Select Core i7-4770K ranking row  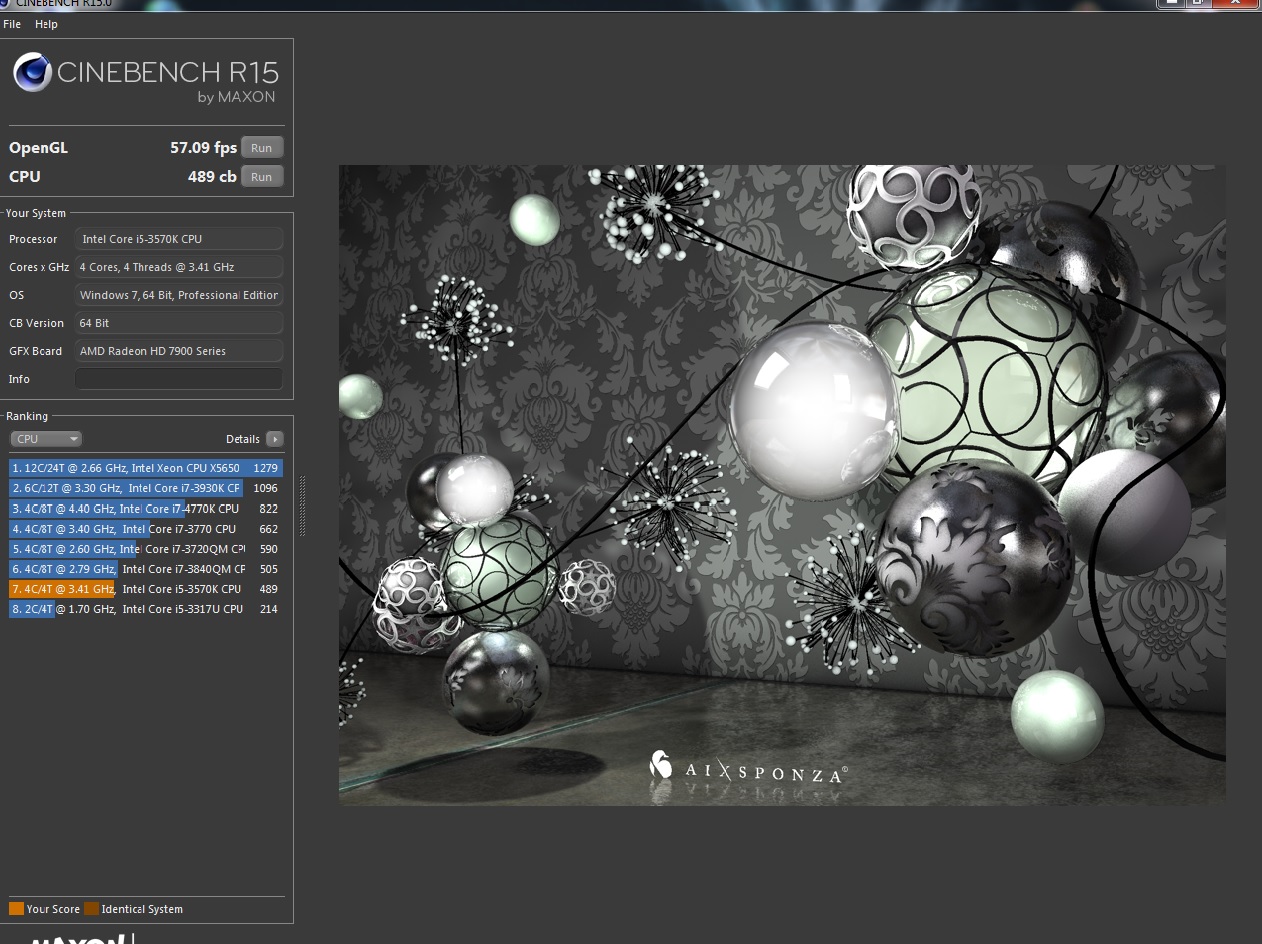click(x=146, y=508)
